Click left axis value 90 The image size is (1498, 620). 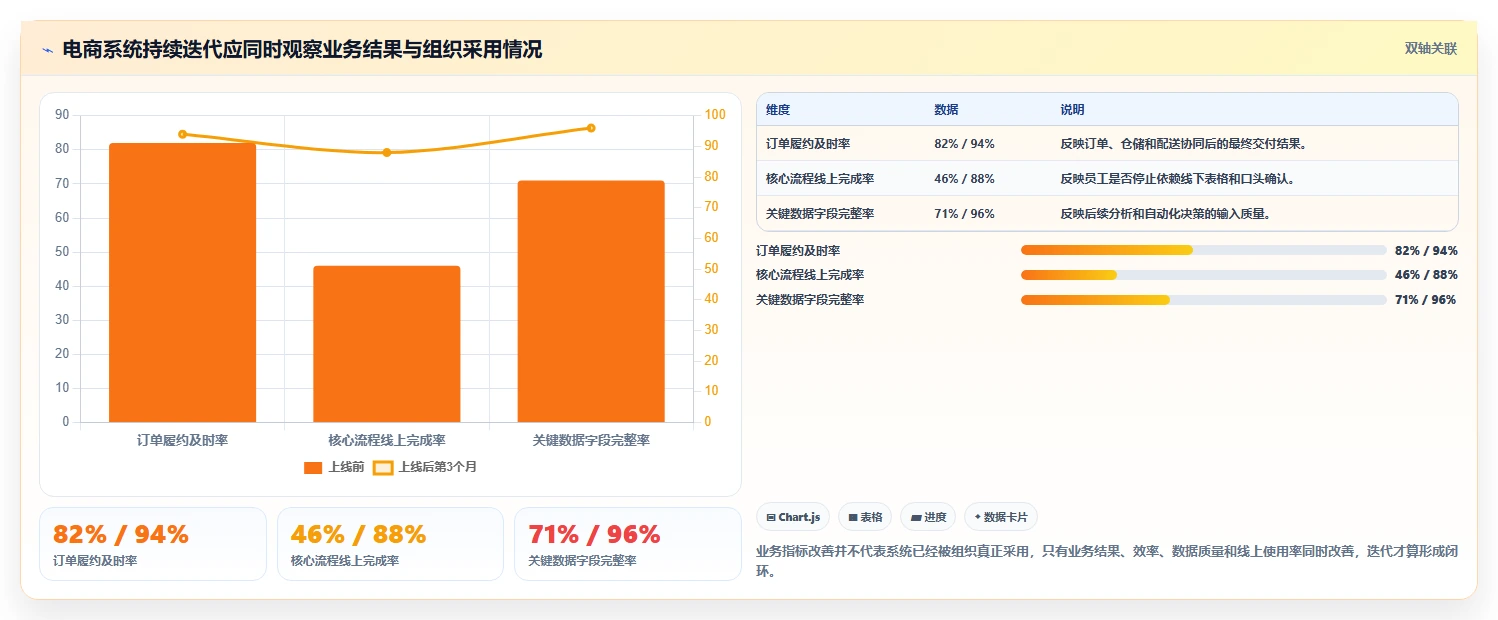coord(62,115)
